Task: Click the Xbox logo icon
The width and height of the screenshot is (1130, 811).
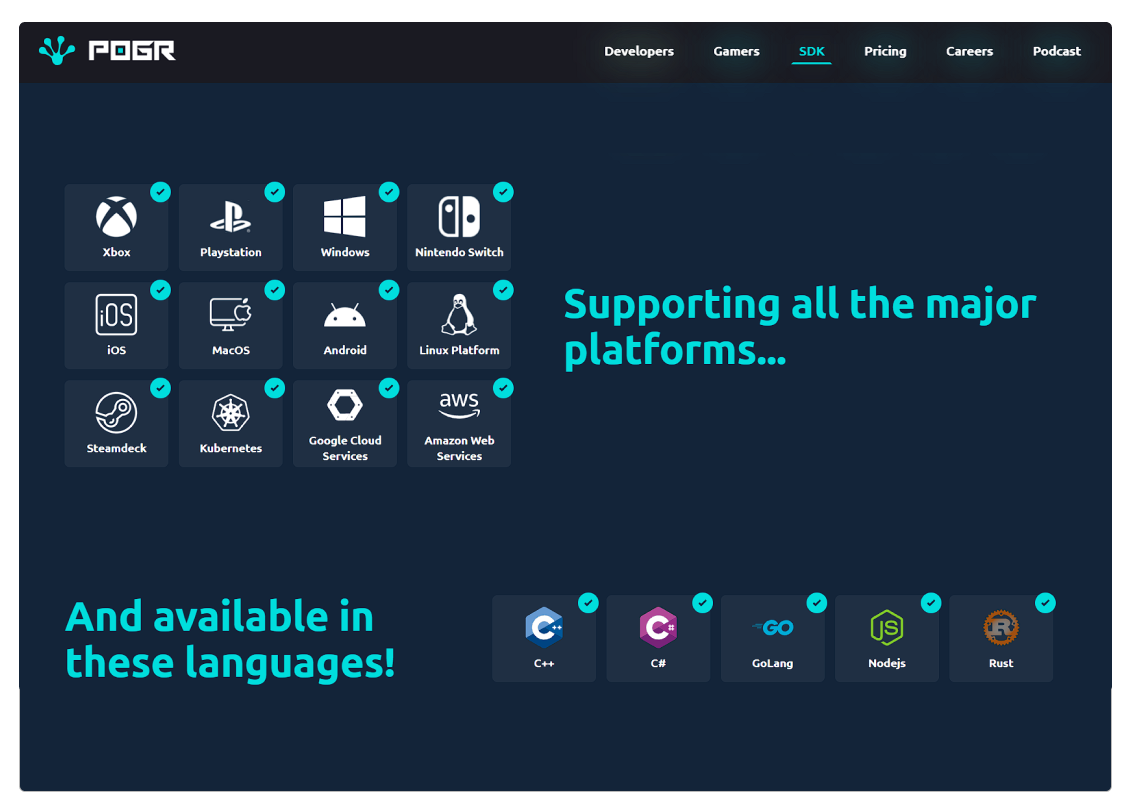Action: pos(116,217)
